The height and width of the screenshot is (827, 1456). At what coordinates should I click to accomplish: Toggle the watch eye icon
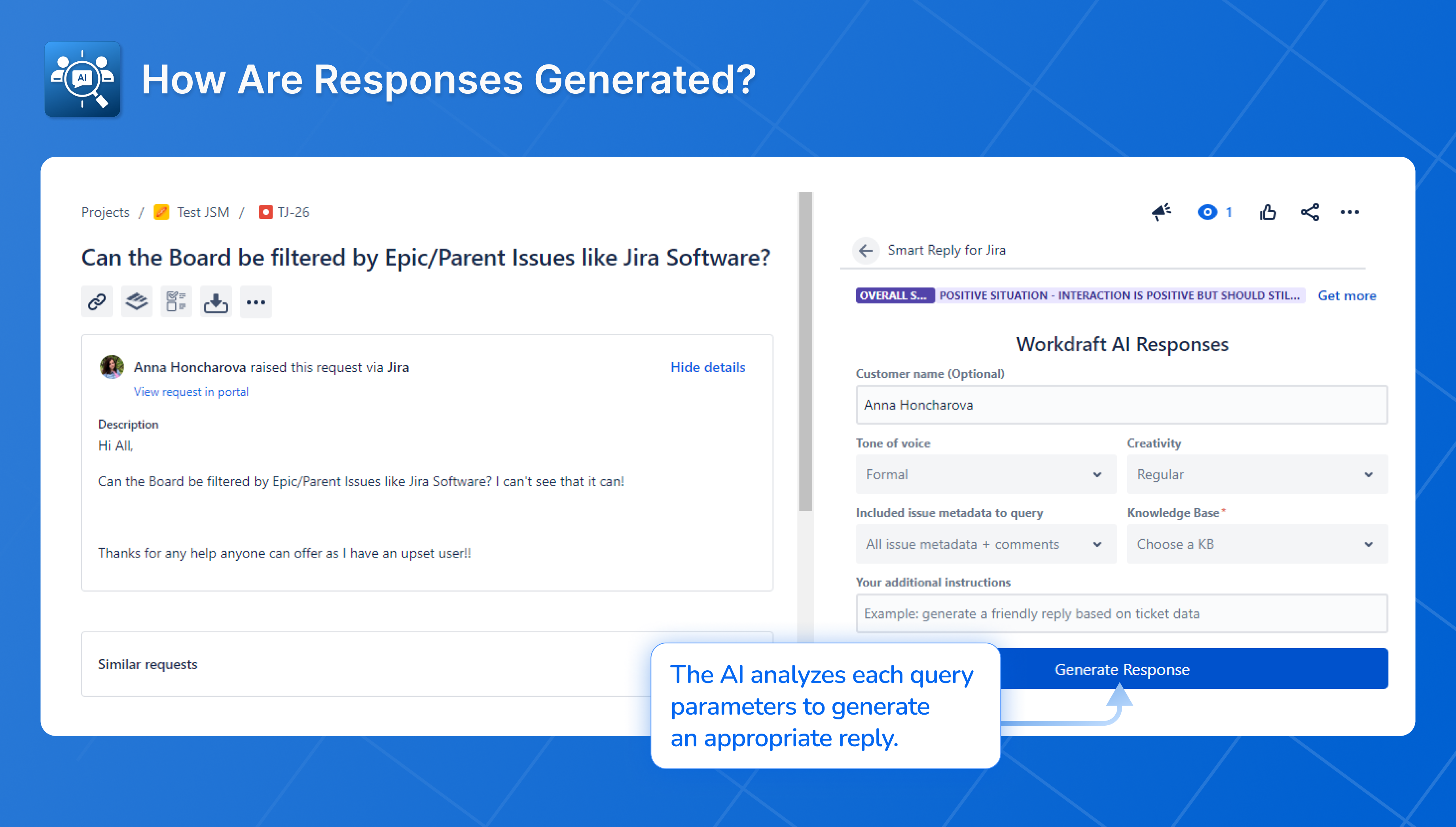[x=1207, y=212]
